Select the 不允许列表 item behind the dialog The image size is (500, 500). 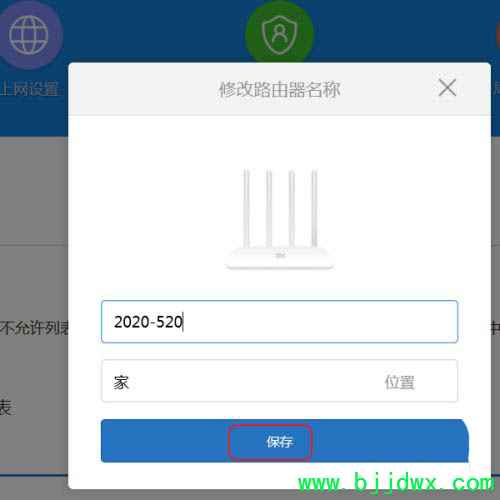click(x=34, y=328)
